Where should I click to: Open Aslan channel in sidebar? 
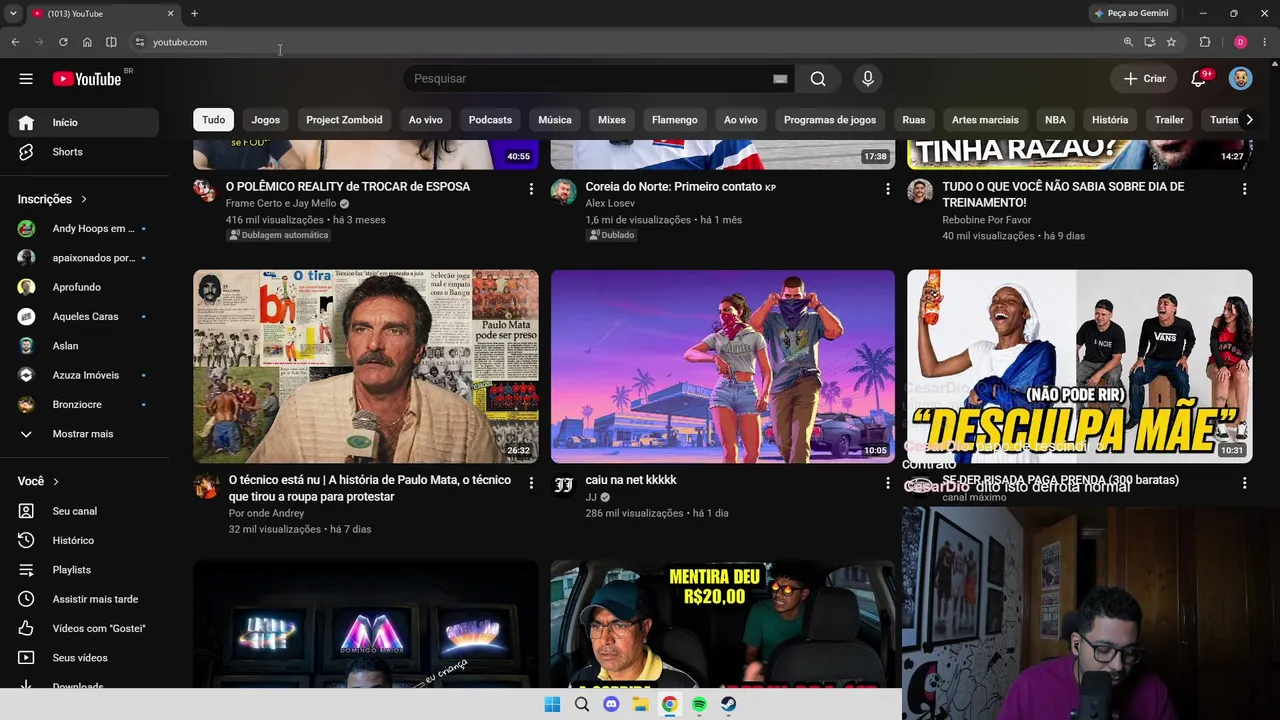point(84,346)
